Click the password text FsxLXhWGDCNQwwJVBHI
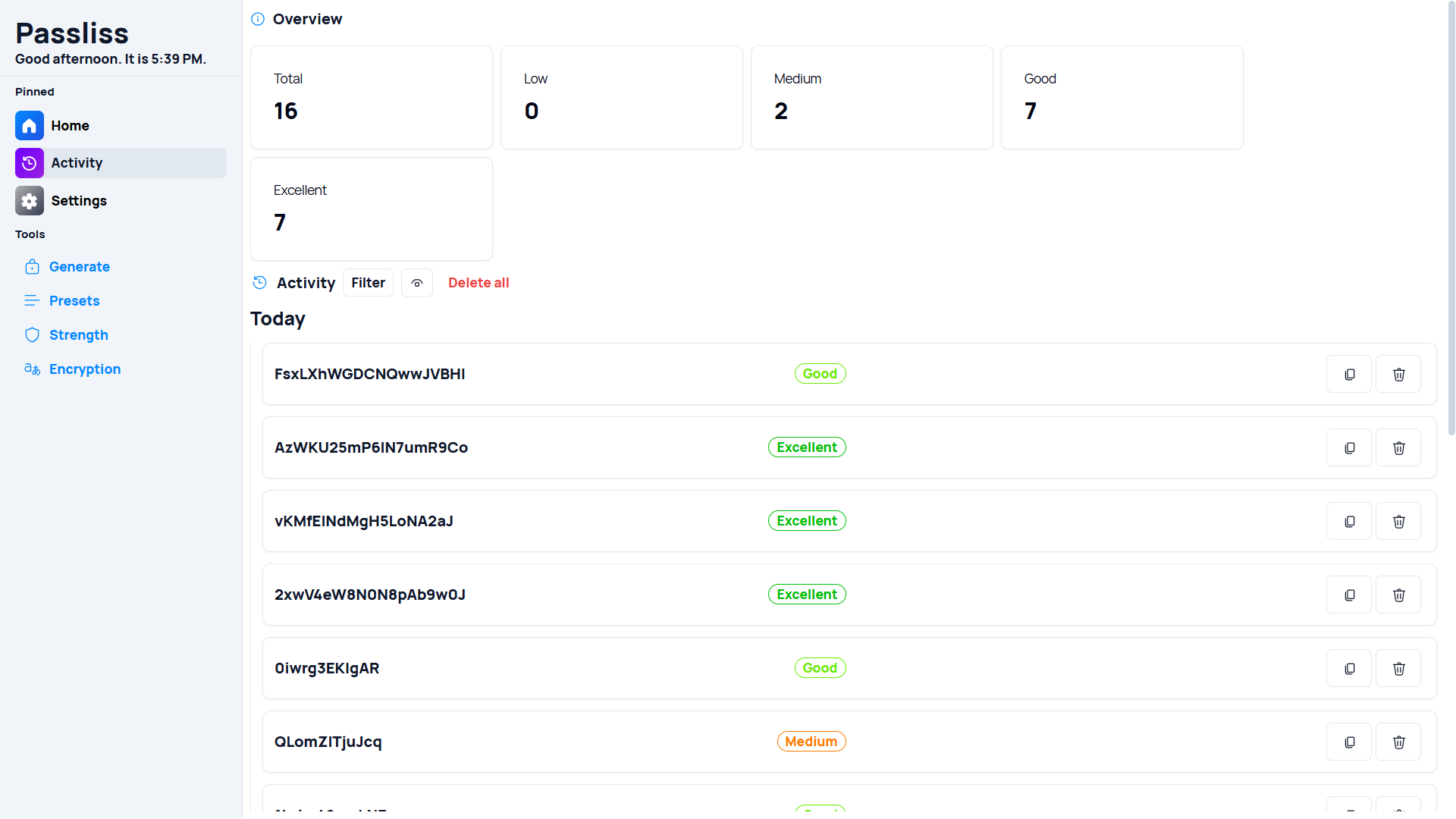 370,374
